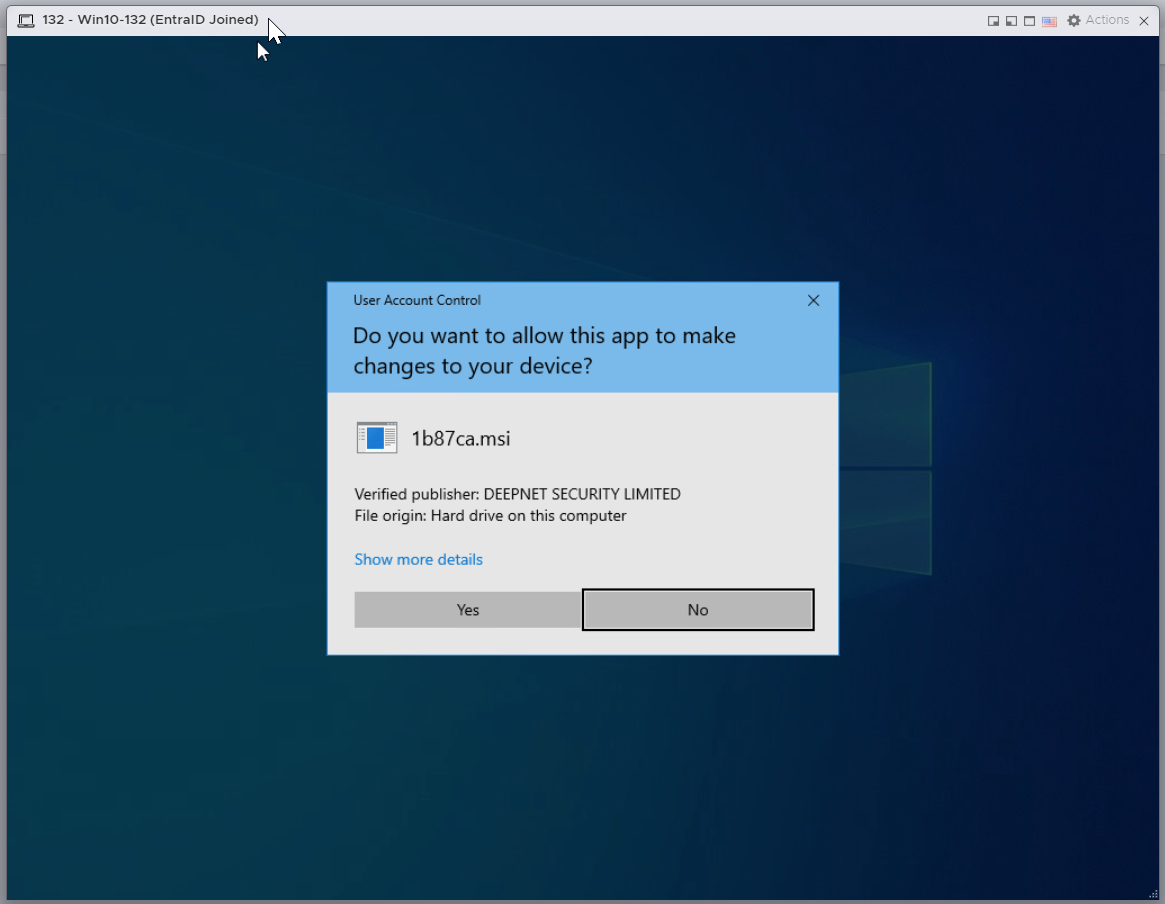1165x904 pixels.
Task: Click the Verified publisher DEEPNET SECURITY LIMITED text
Action: (x=517, y=494)
